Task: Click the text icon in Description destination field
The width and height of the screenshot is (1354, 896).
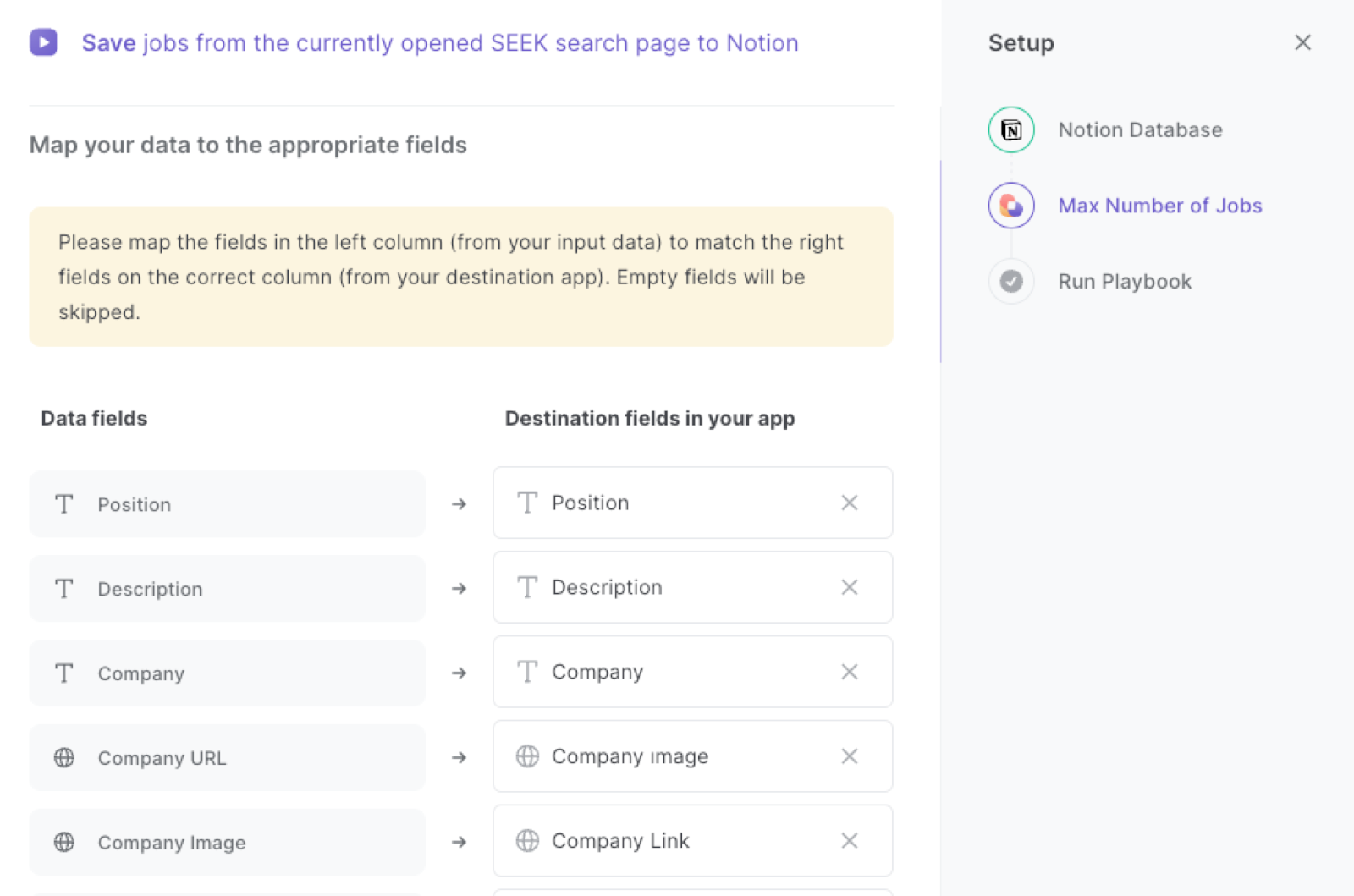Action: click(527, 587)
